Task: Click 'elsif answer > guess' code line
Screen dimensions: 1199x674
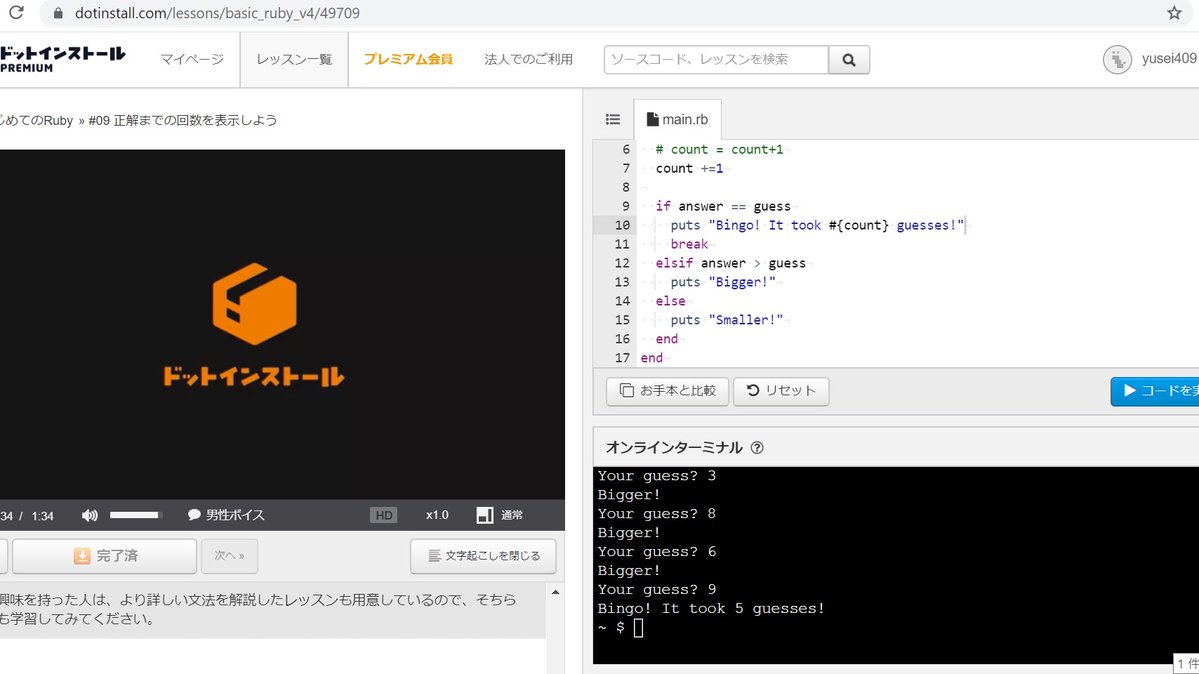Action: pos(730,263)
